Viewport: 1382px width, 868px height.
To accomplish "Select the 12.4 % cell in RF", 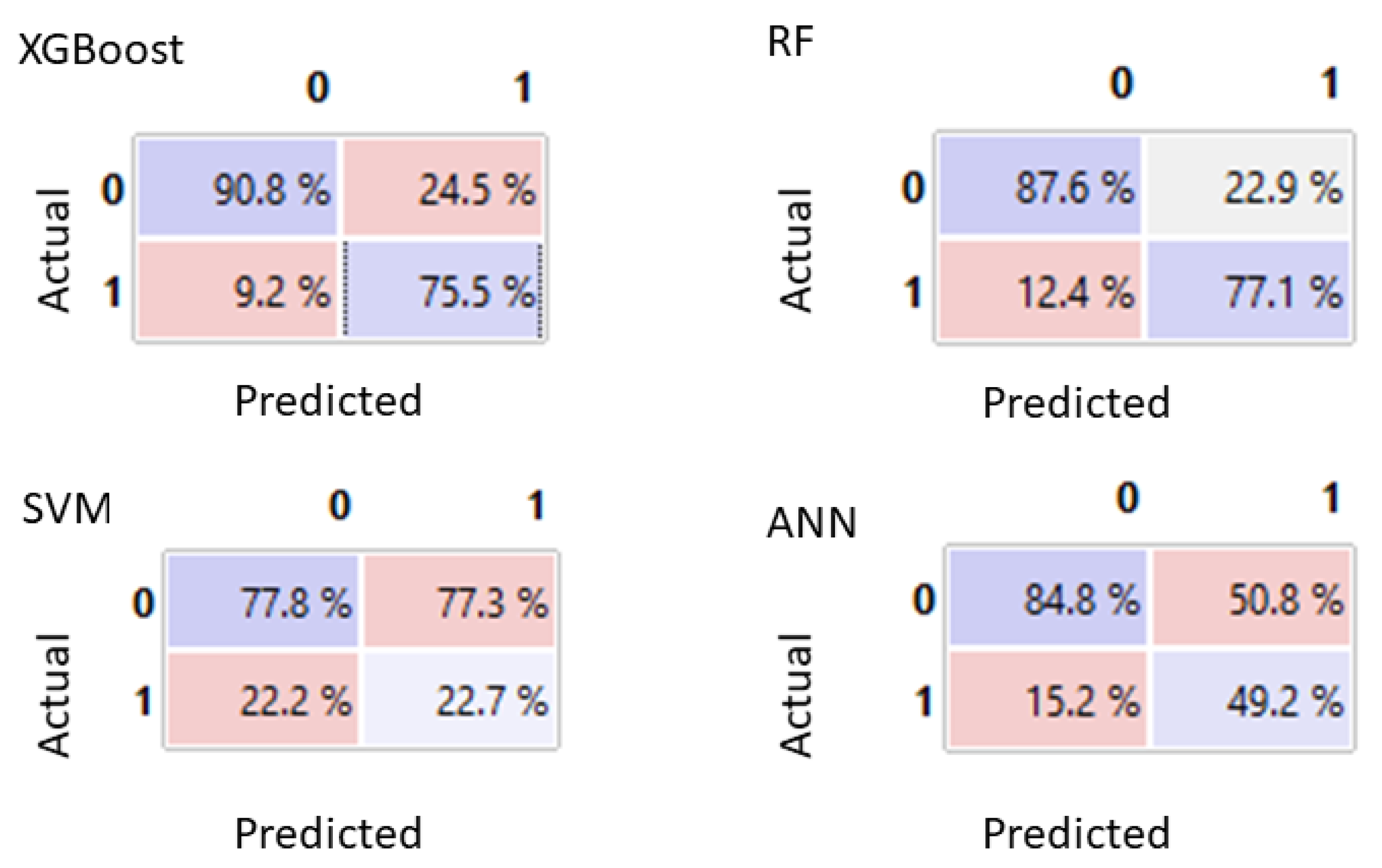I will pos(1039,290).
